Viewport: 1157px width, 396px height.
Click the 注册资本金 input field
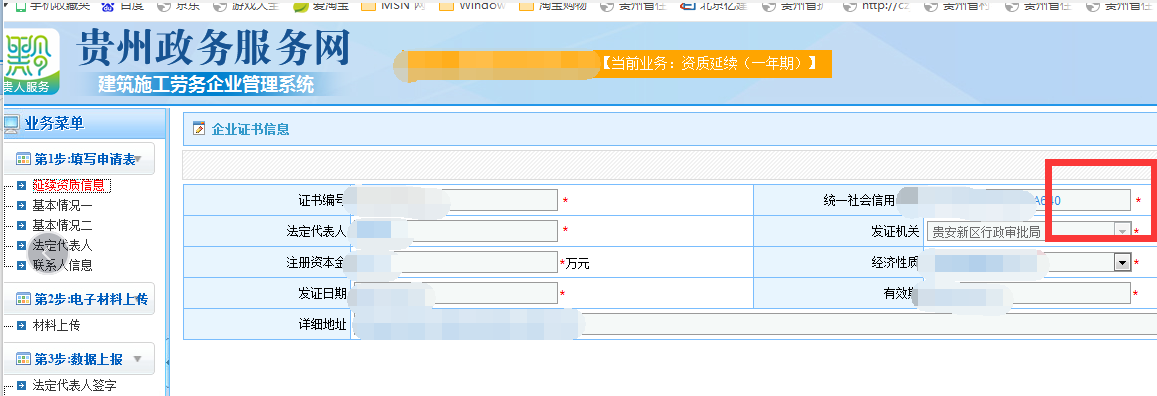pos(456,262)
